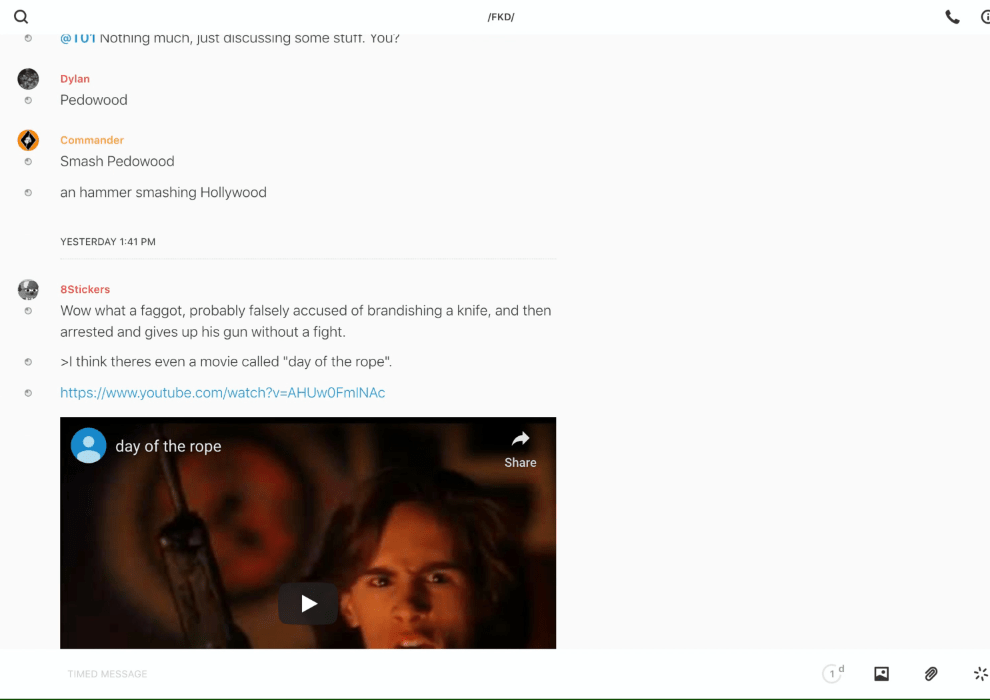This screenshot has width=990, height=700.
Task: Open the search icon in top bar
Action: (21, 17)
